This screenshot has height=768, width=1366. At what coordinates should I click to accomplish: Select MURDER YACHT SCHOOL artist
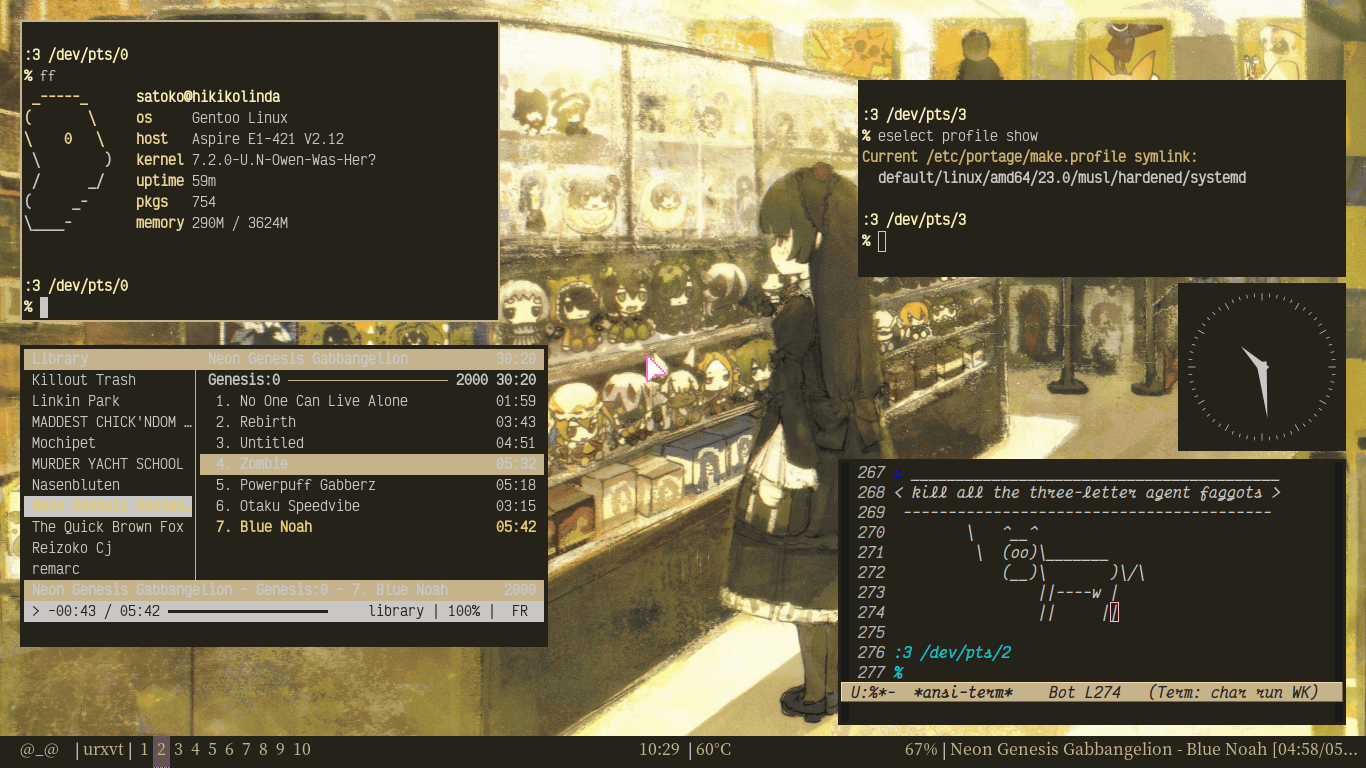coord(108,464)
